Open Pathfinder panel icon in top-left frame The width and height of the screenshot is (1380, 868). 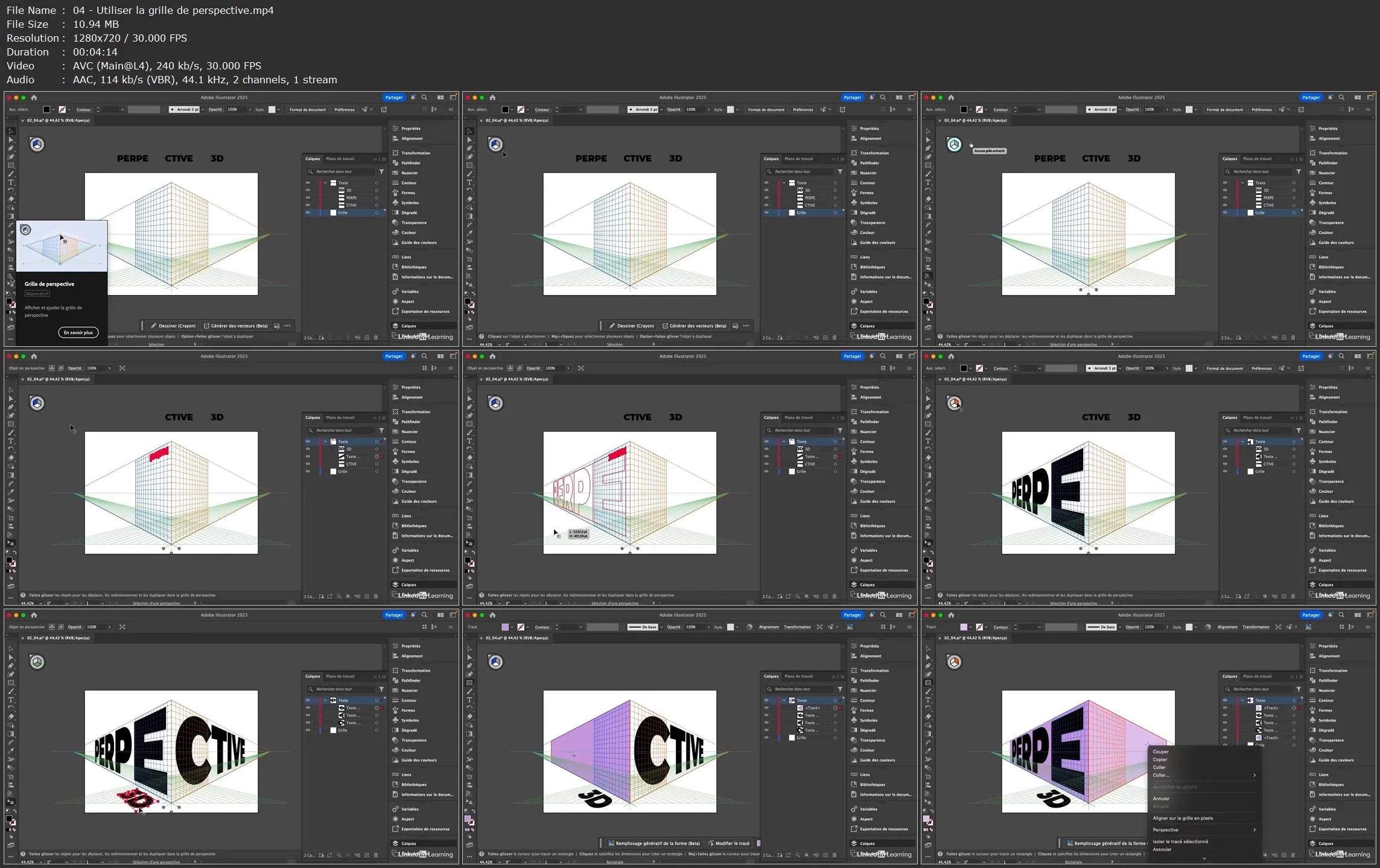click(396, 163)
